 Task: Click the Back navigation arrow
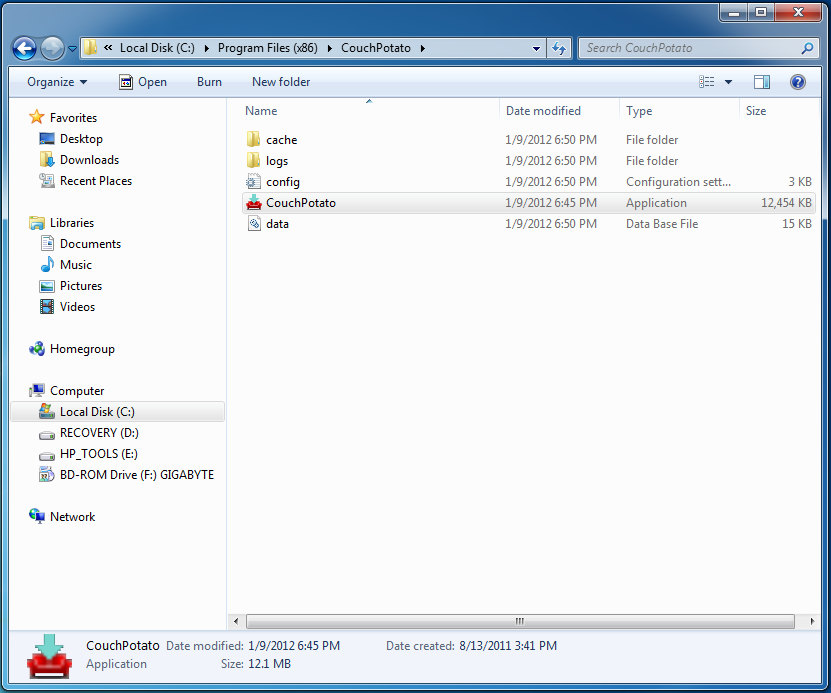(24, 48)
